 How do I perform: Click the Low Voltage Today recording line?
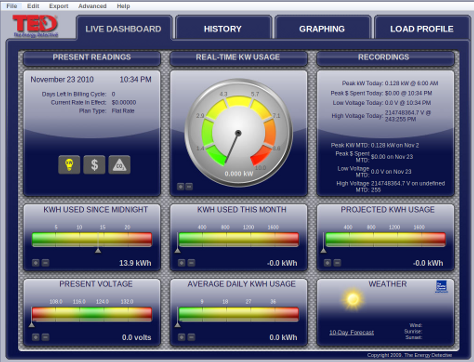[382, 103]
